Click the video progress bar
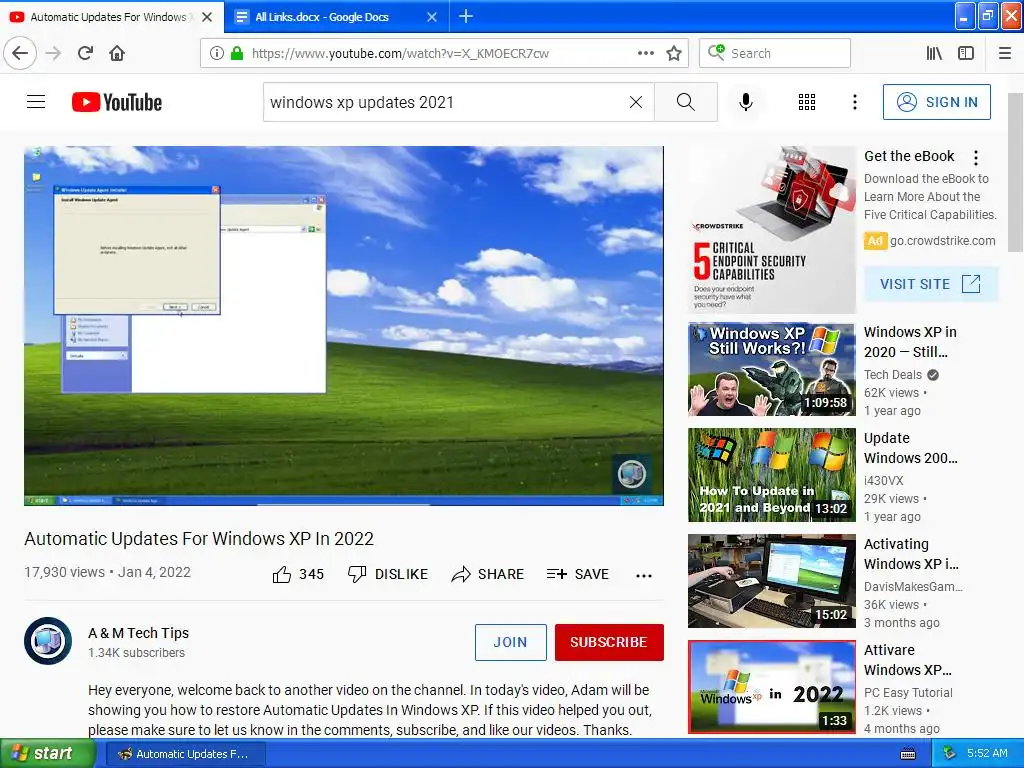The width and height of the screenshot is (1024, 768). pyautogui.click(x=344, y=504)
